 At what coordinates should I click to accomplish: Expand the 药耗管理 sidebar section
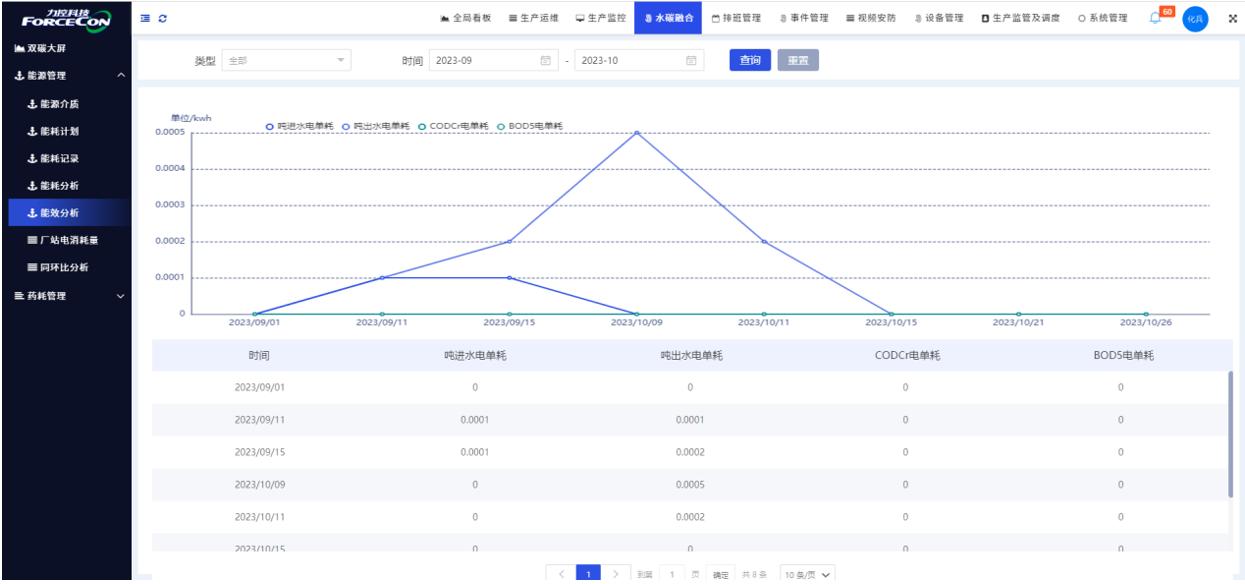[65, 295]
